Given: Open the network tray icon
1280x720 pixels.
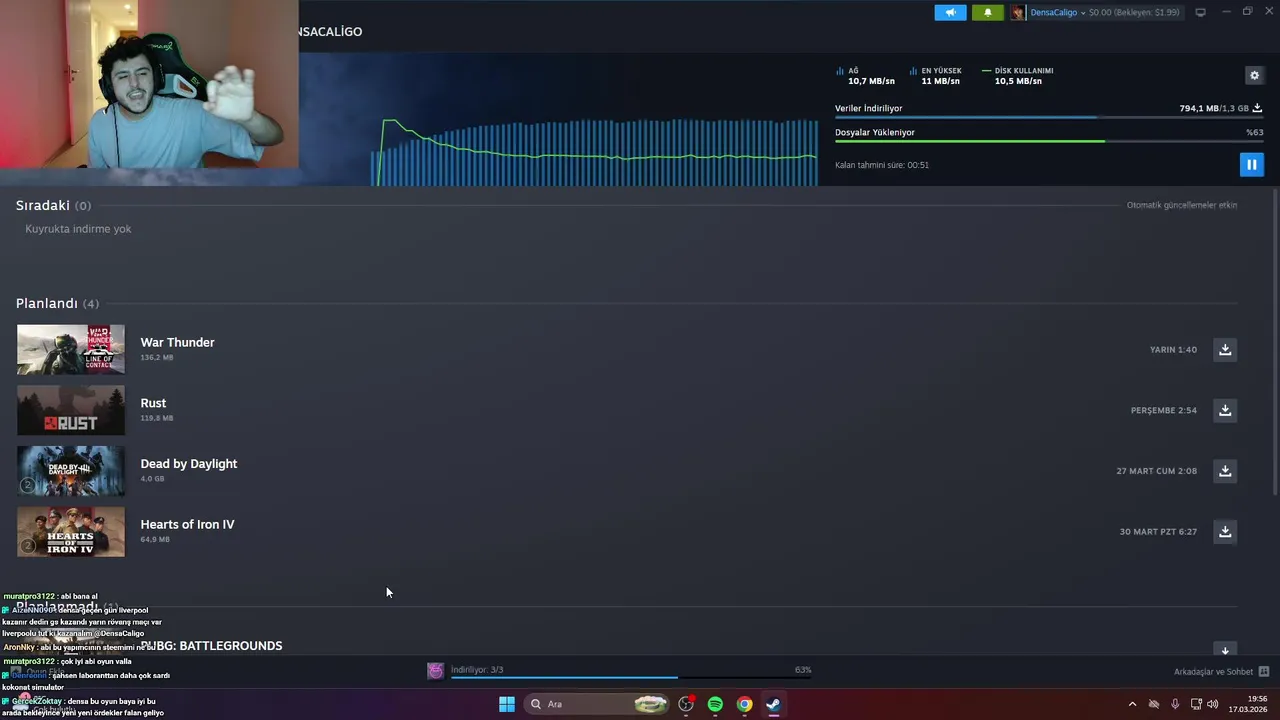Looking at the screenshot, I should pos(1196,704).
